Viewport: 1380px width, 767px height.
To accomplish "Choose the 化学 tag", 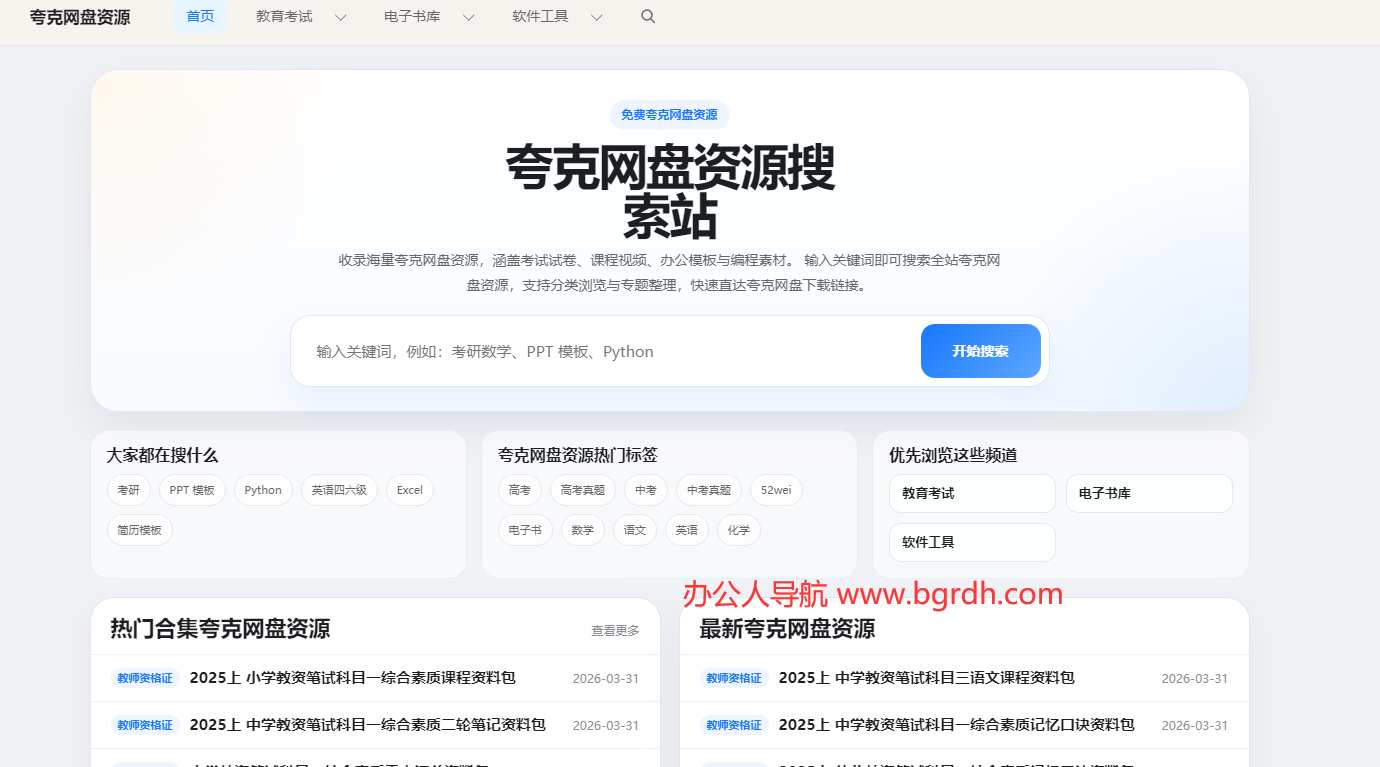I will (739, 530).
